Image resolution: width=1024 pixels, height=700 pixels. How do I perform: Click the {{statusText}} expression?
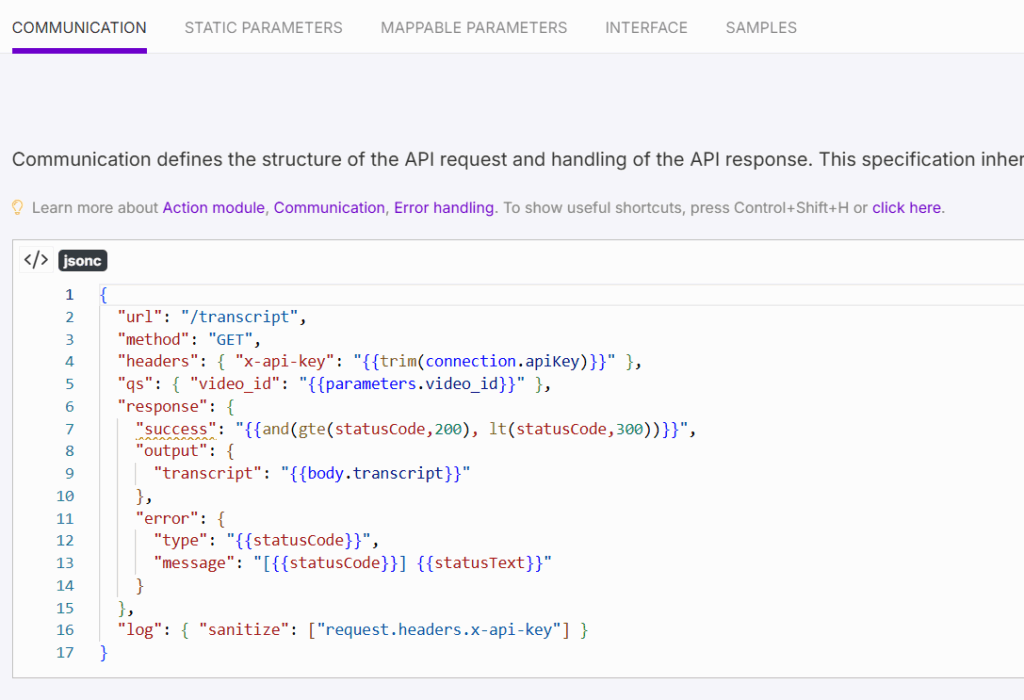coord(479,563)
